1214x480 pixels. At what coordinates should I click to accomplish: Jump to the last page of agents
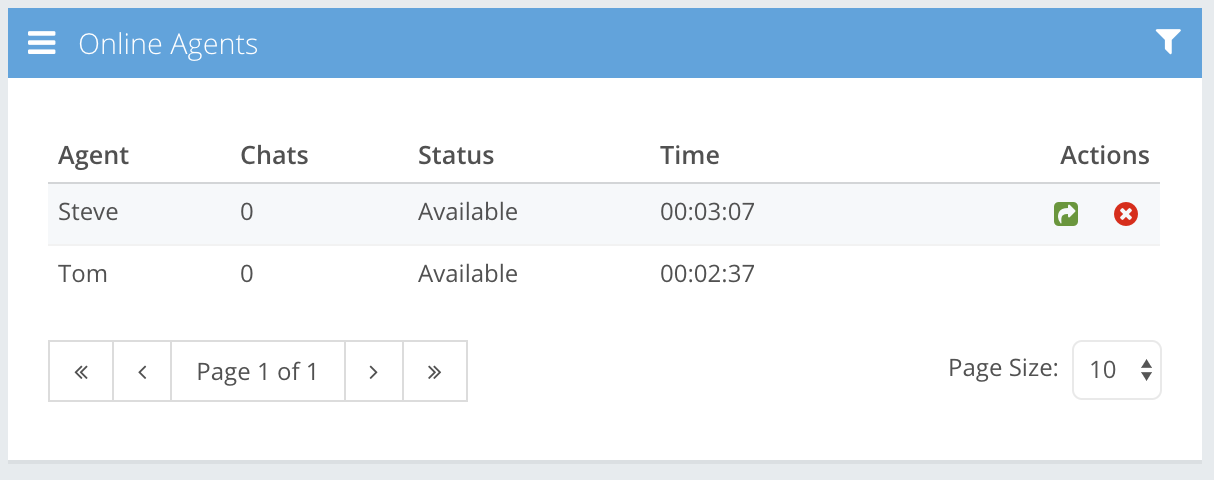pyautogui.click(x=435, y=372)
